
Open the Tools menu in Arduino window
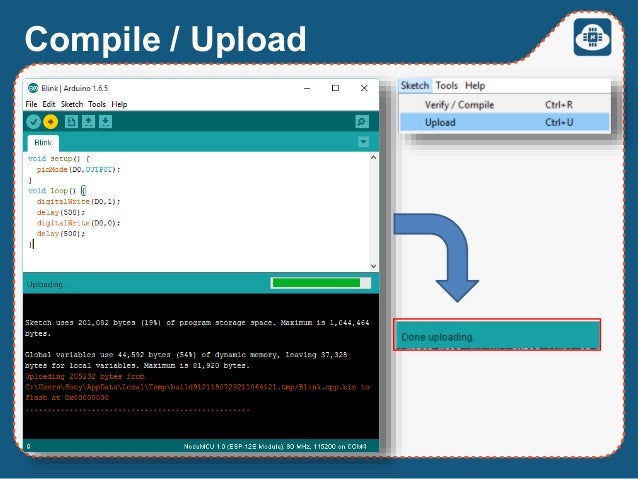click(x=97, y=104)
